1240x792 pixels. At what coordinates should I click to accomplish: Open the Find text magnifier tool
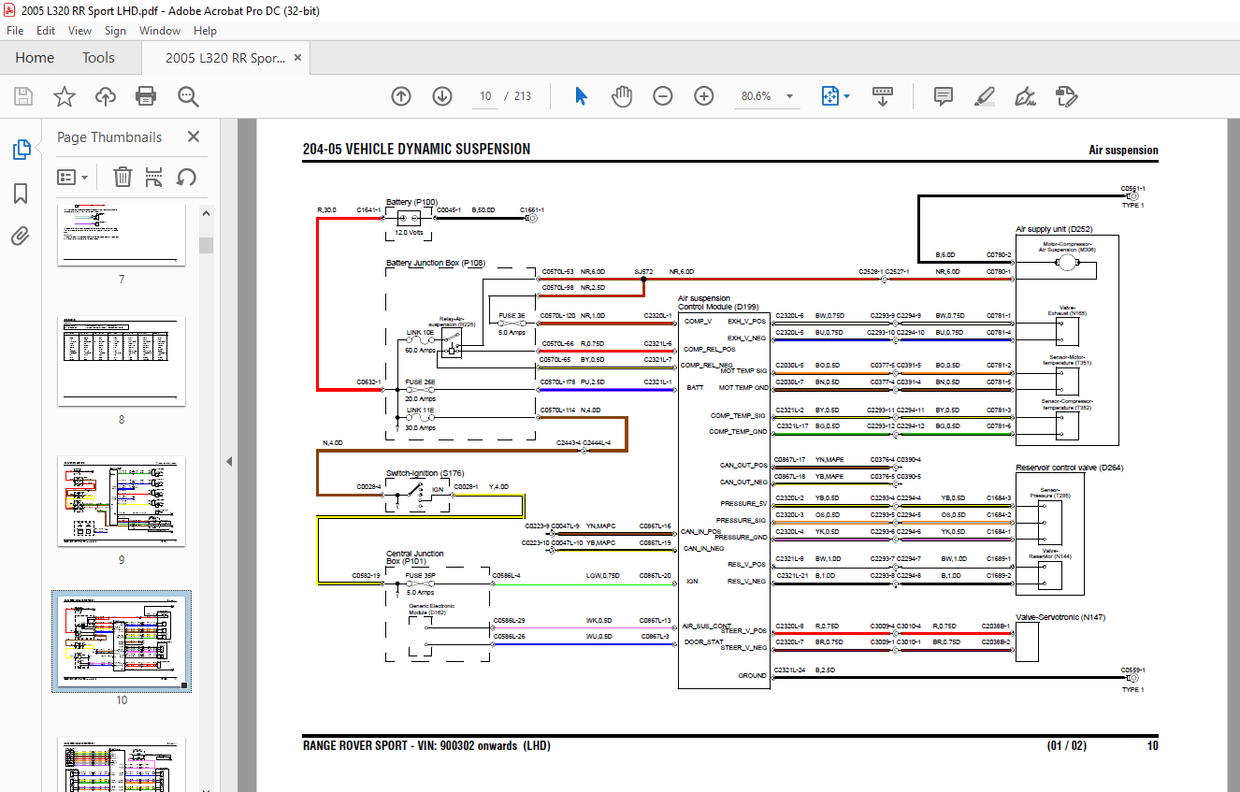pyautogui.click(x=188, y=96)
